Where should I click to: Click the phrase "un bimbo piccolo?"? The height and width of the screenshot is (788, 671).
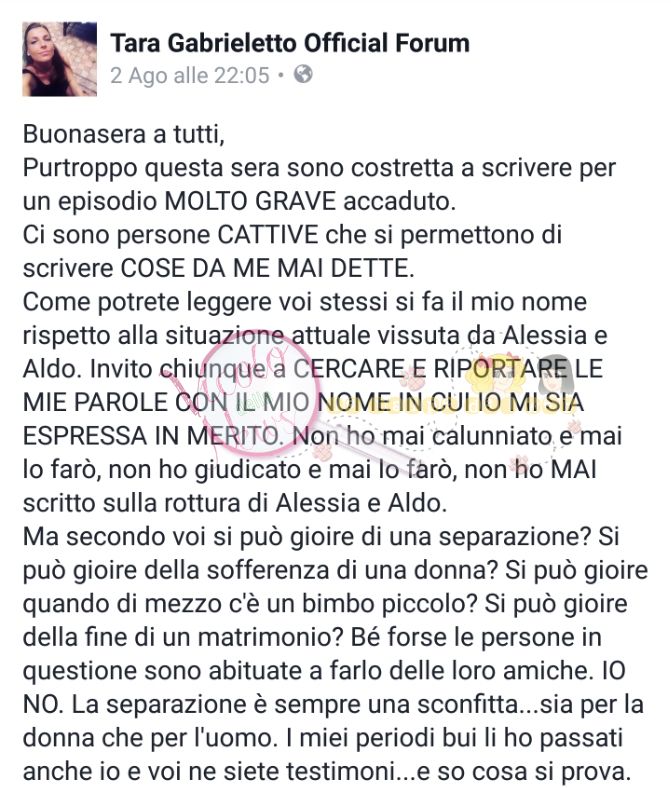click(x=371, y=604)
